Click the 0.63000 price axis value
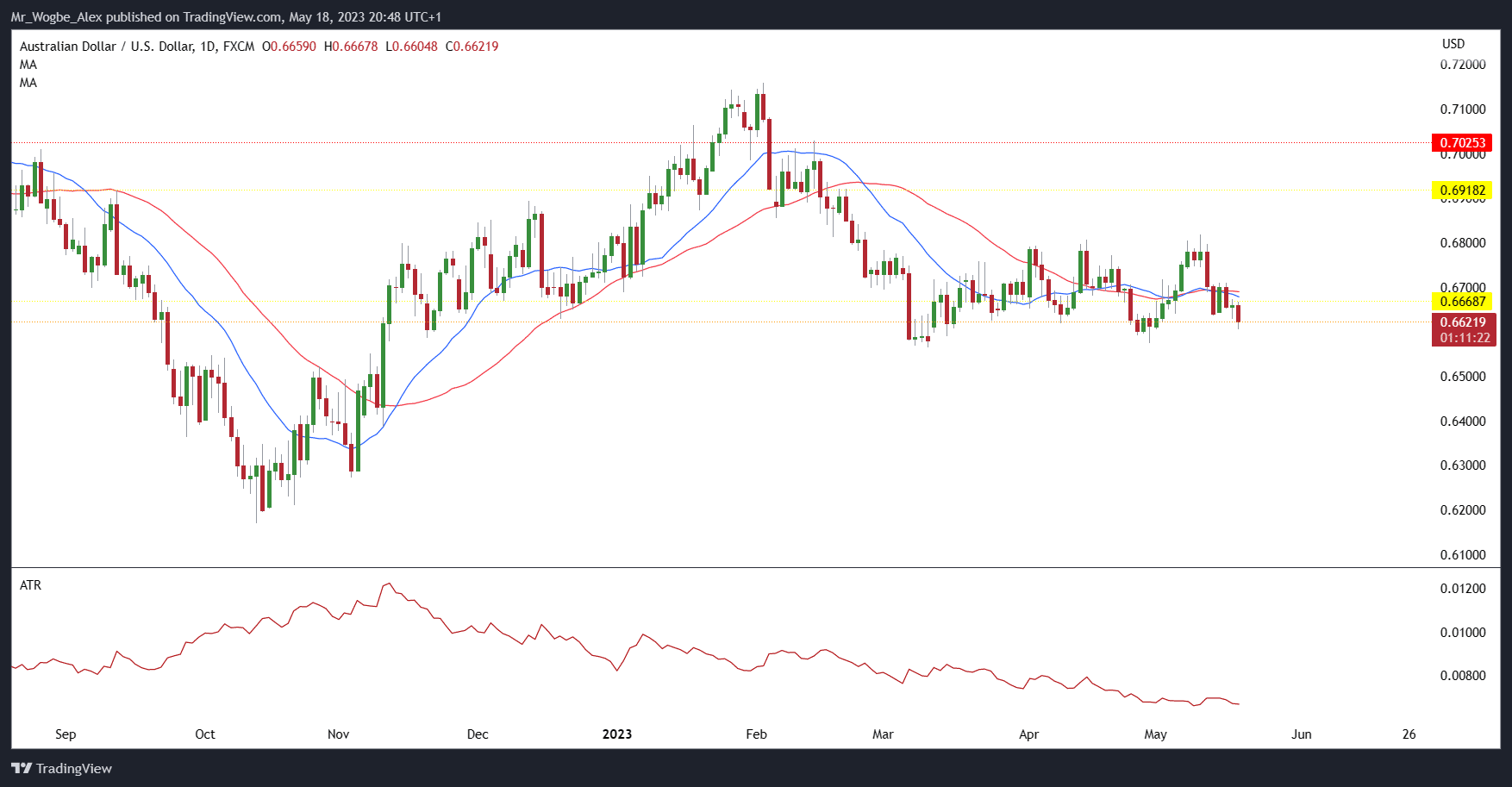 click(x=1463, y=465)
